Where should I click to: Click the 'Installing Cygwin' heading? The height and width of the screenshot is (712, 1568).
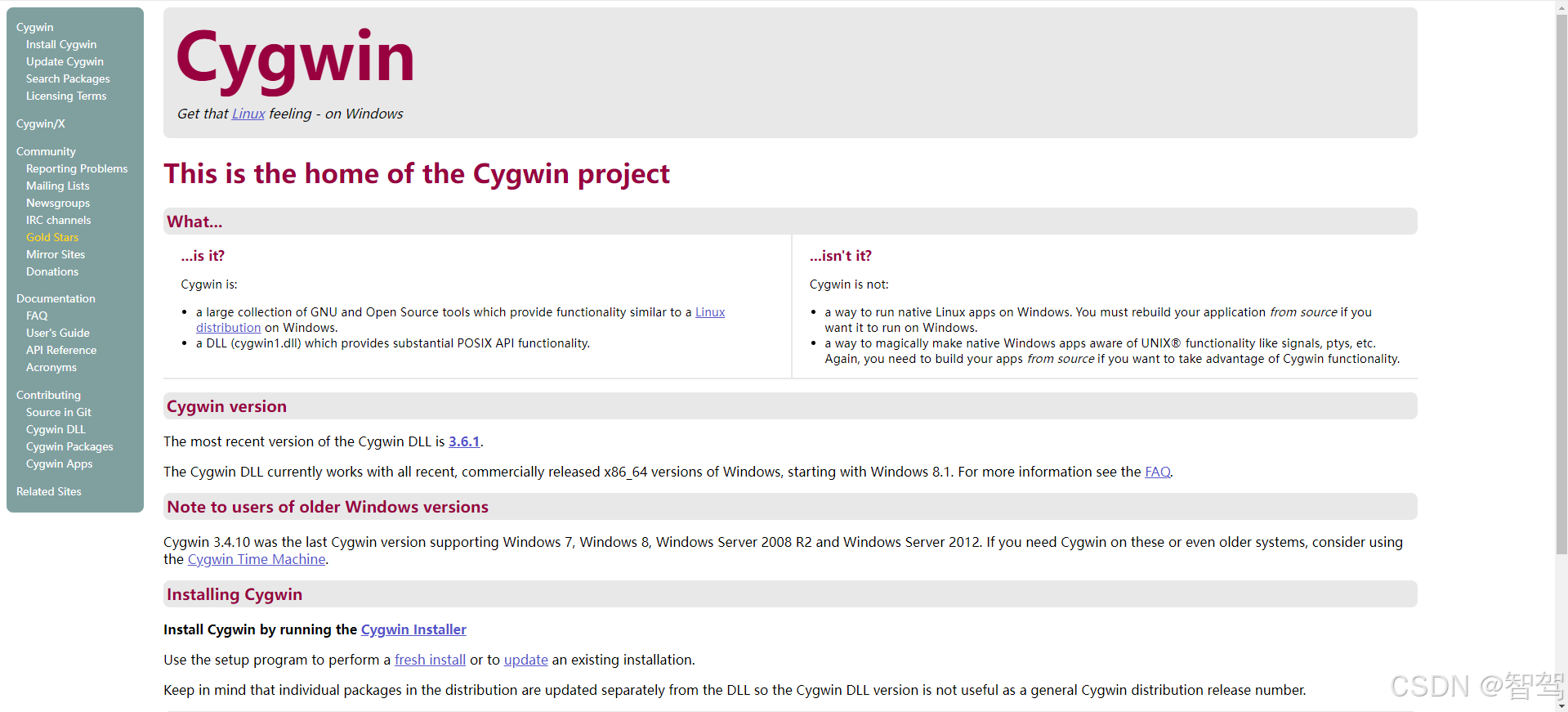pos(235,594)
